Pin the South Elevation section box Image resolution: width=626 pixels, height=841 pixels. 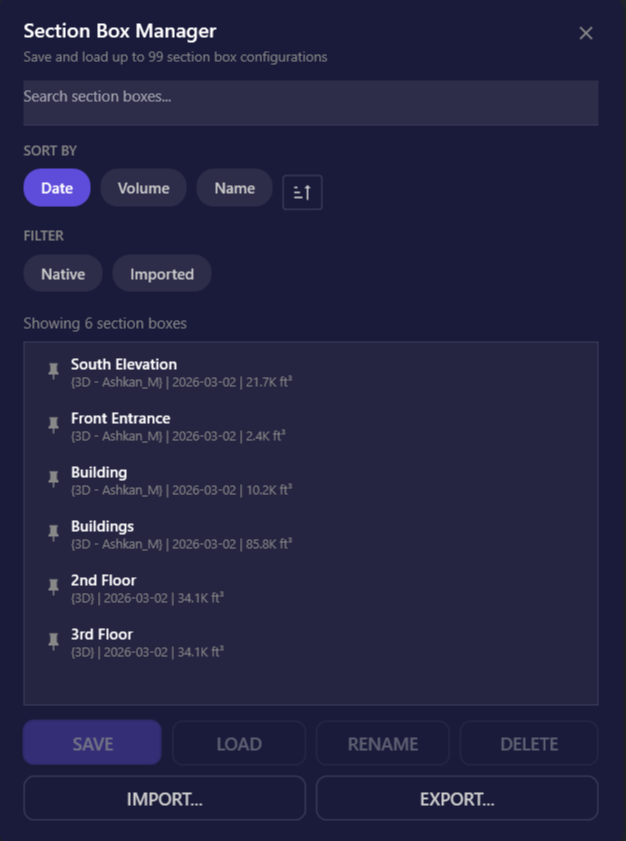pos(52,370)
